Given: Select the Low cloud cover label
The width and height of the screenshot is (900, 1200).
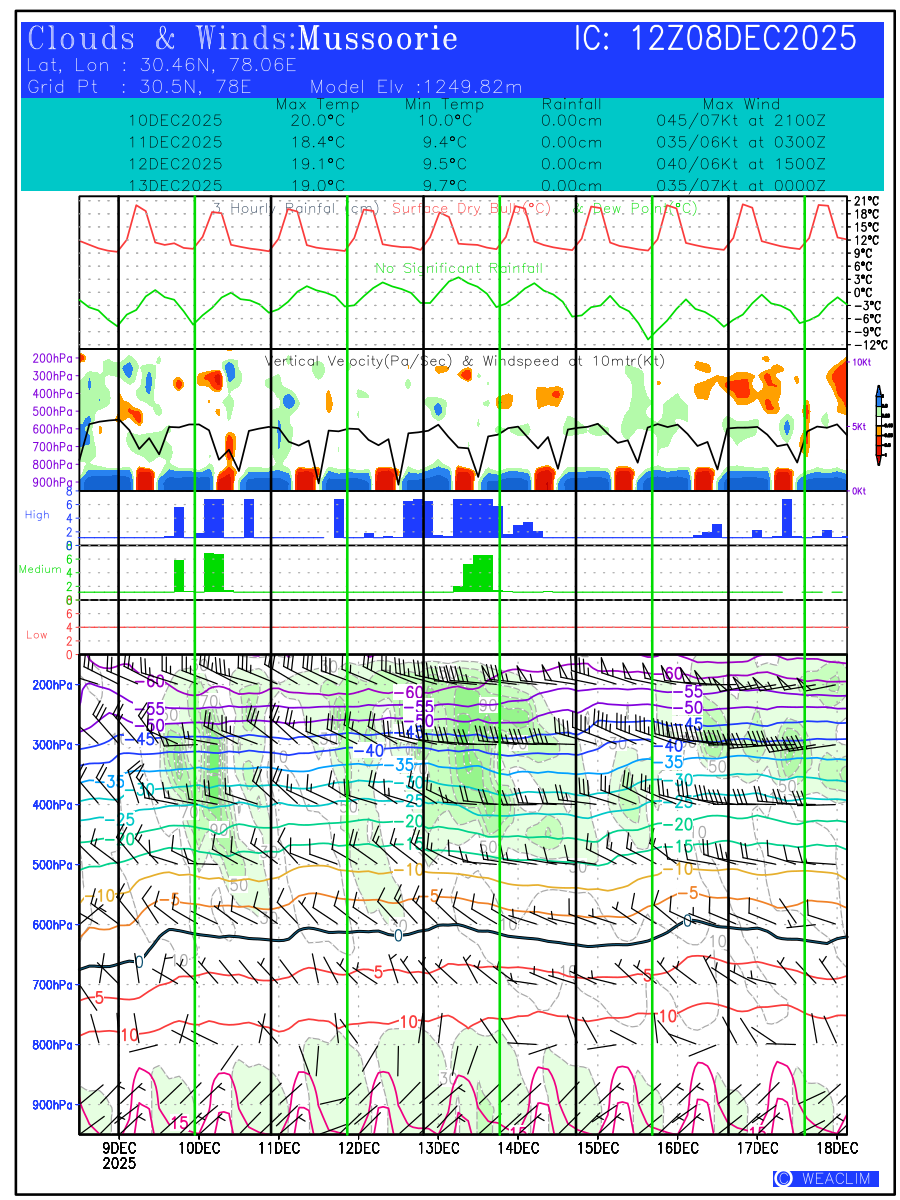Looking at the screenshot, I should tap(37, 635).
